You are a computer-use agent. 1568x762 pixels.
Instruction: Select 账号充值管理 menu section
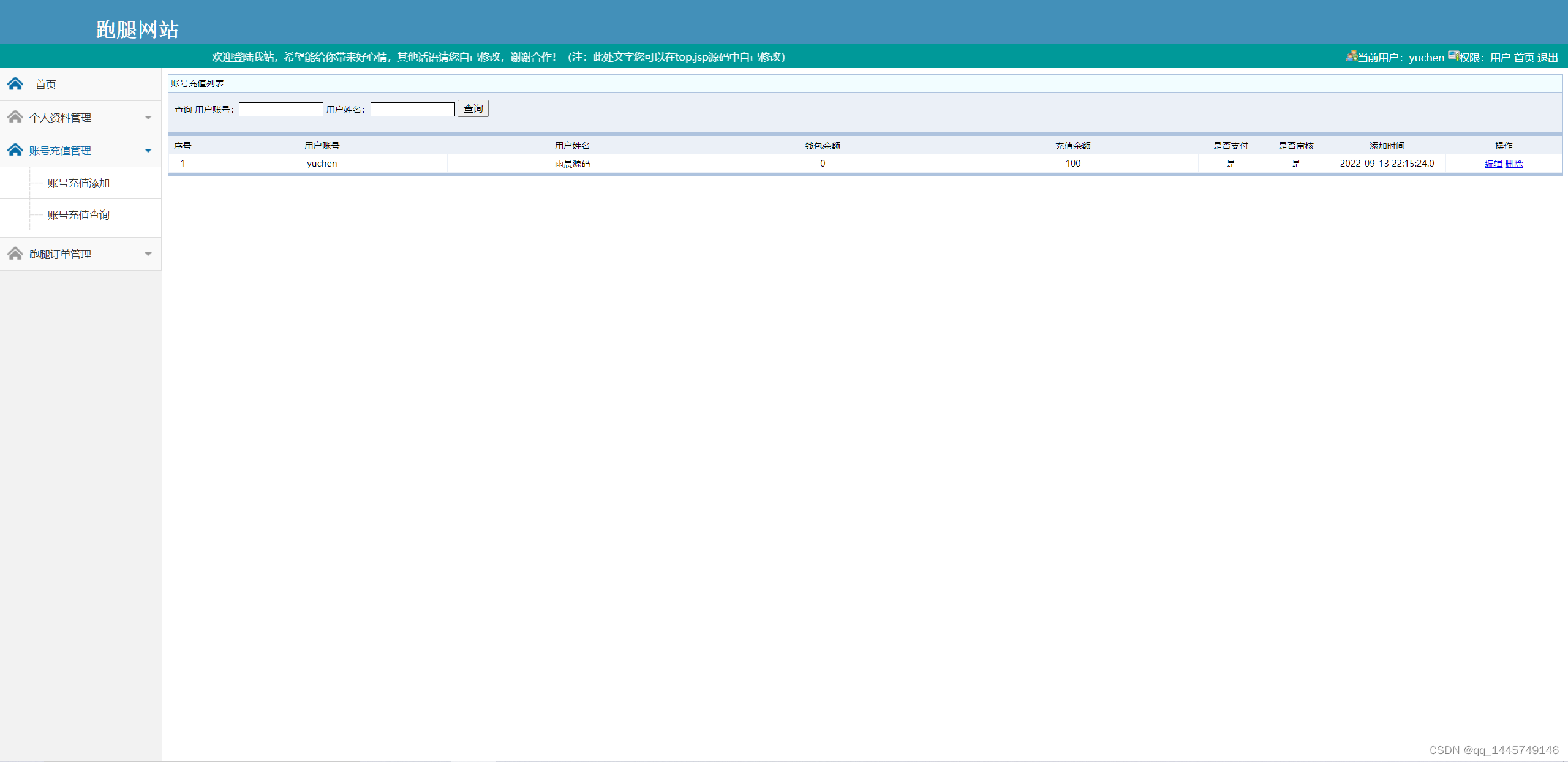(80, 150)
